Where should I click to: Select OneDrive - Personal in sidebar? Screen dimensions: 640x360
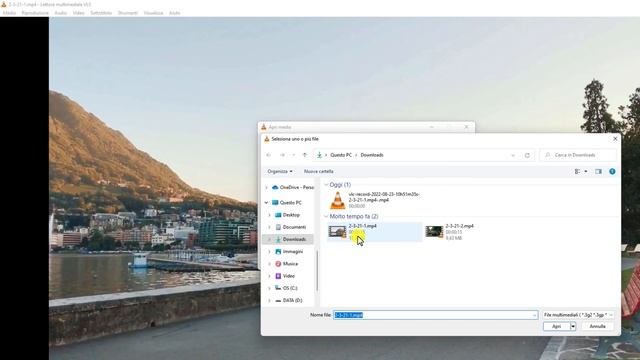tap(293, 187)
